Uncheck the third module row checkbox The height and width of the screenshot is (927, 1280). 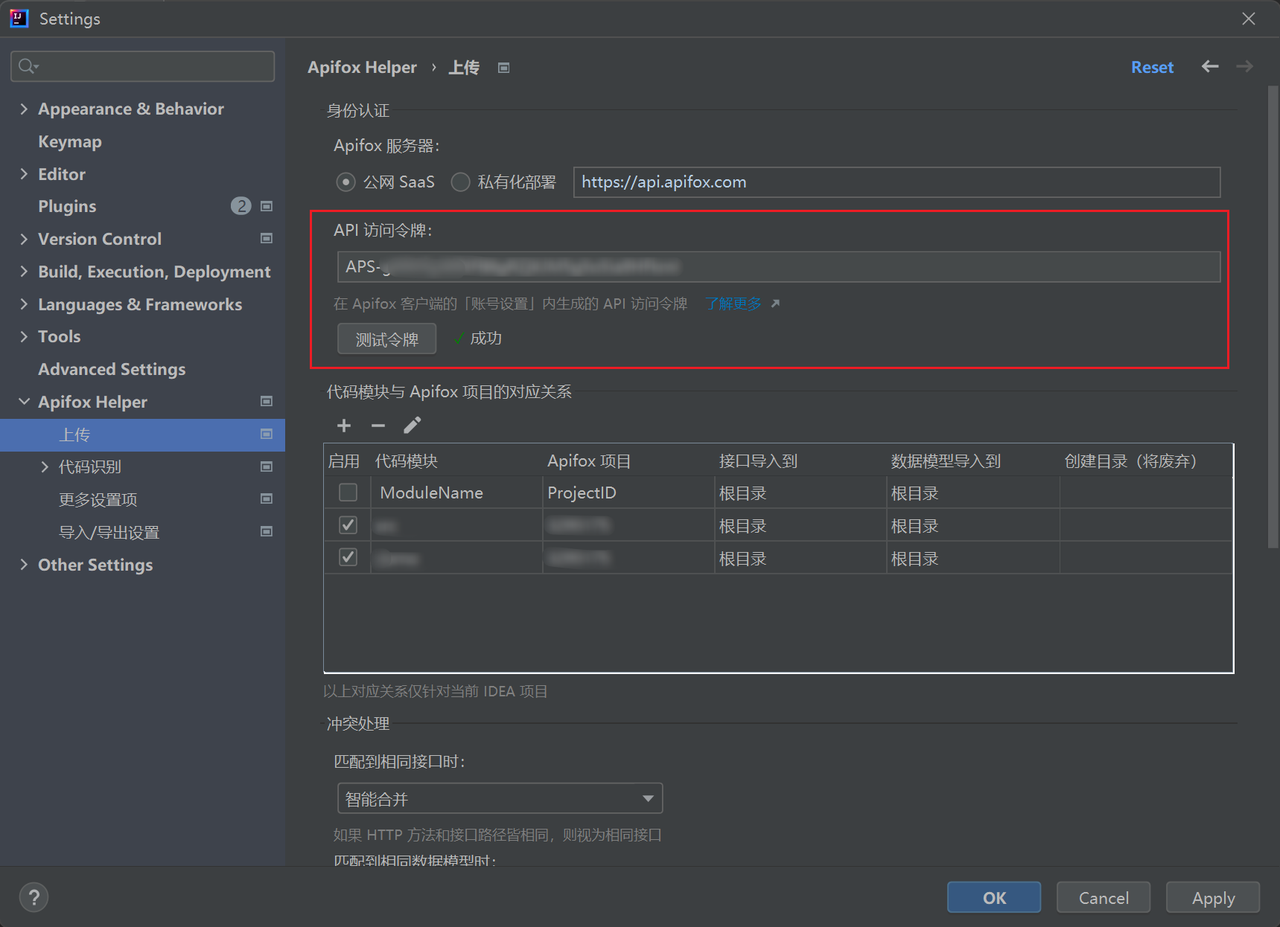[348, 558]
